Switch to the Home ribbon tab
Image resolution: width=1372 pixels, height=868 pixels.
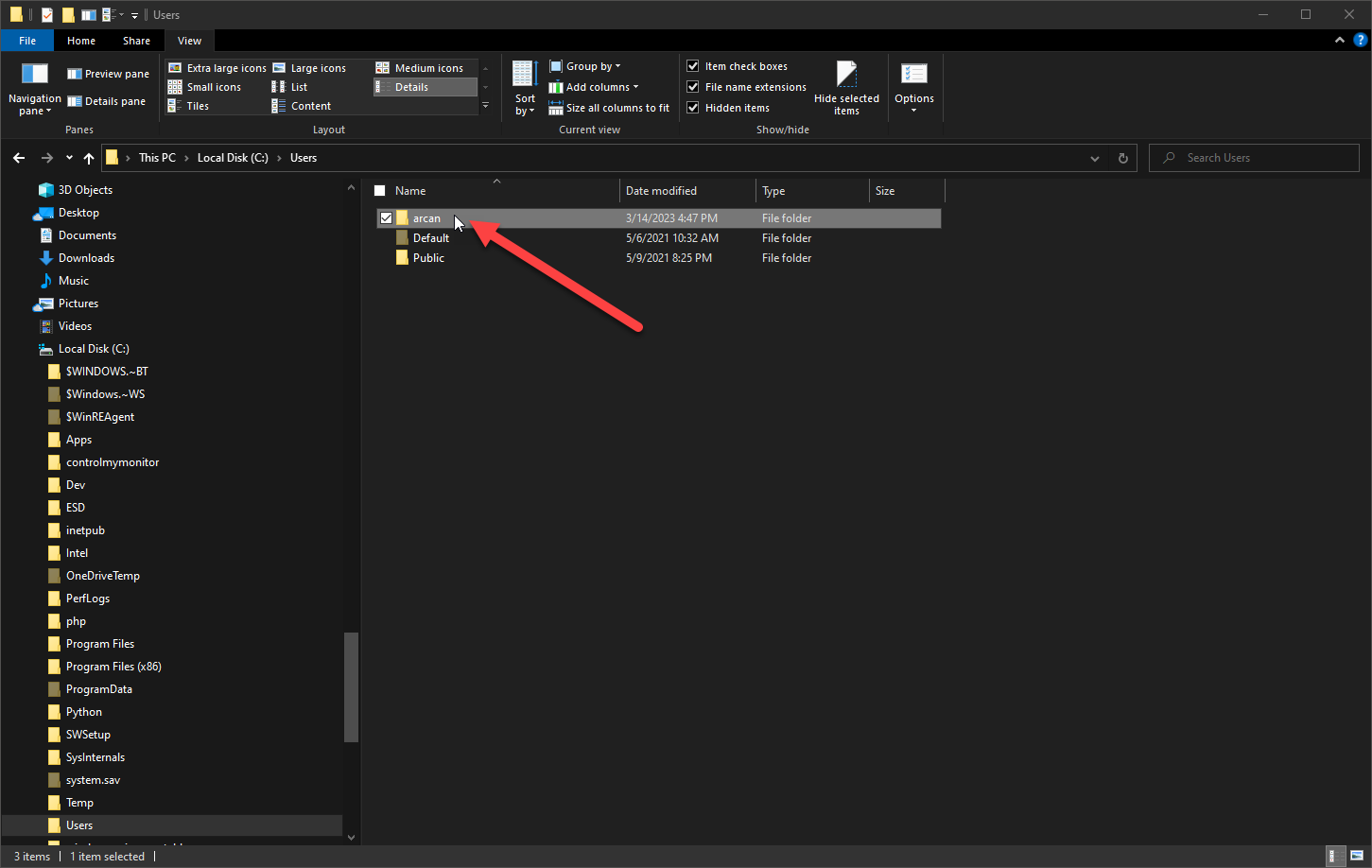(81, 41)
